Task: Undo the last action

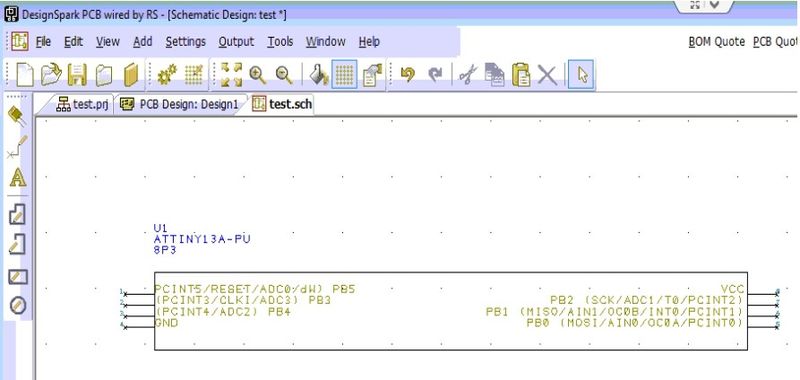Action: 408,75
